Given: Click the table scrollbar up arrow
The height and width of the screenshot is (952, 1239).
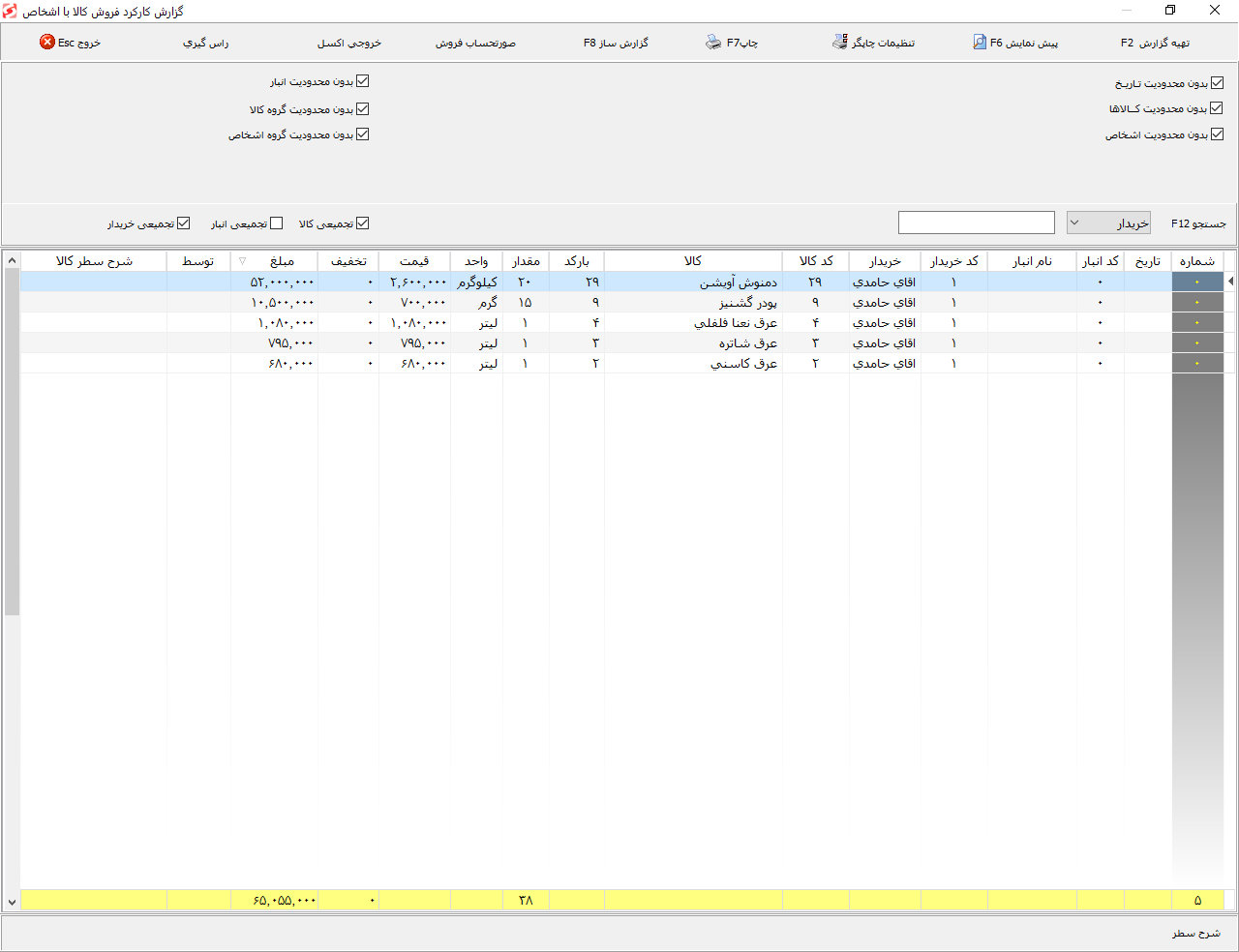Looking at the screenshot, I should [x=12, y=261].
